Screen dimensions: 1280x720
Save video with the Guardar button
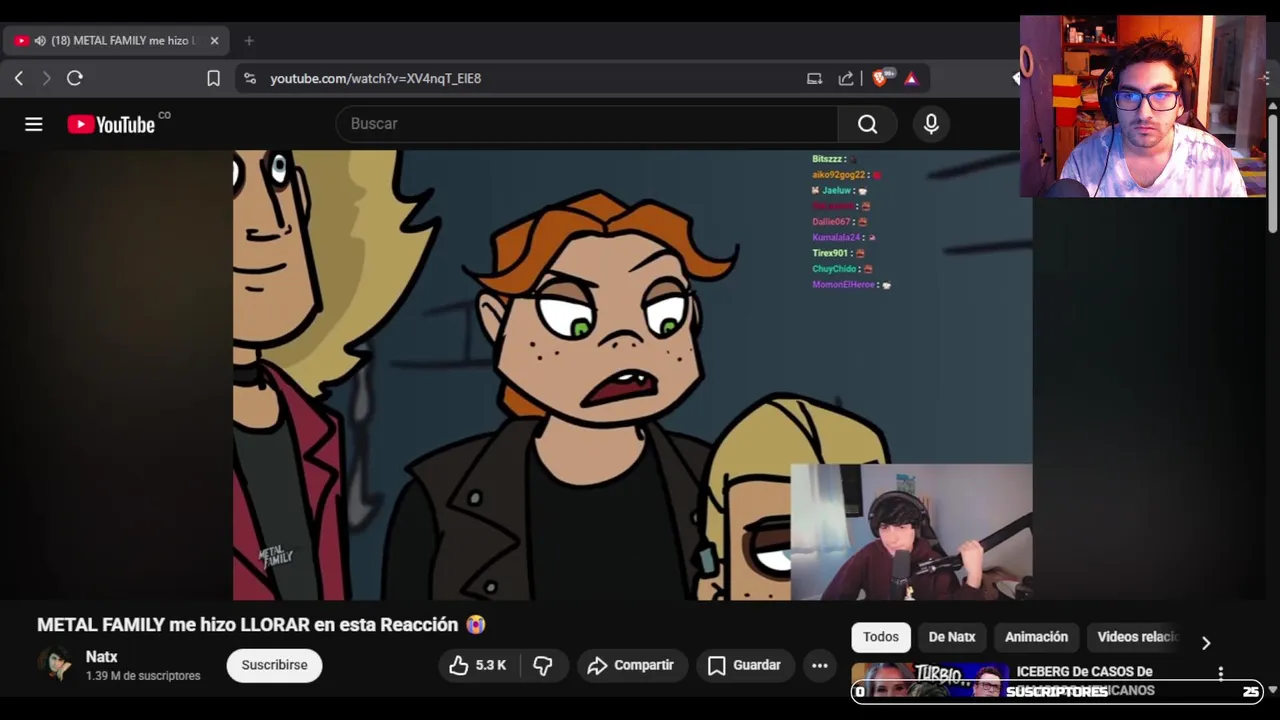[x=745, y=665]
